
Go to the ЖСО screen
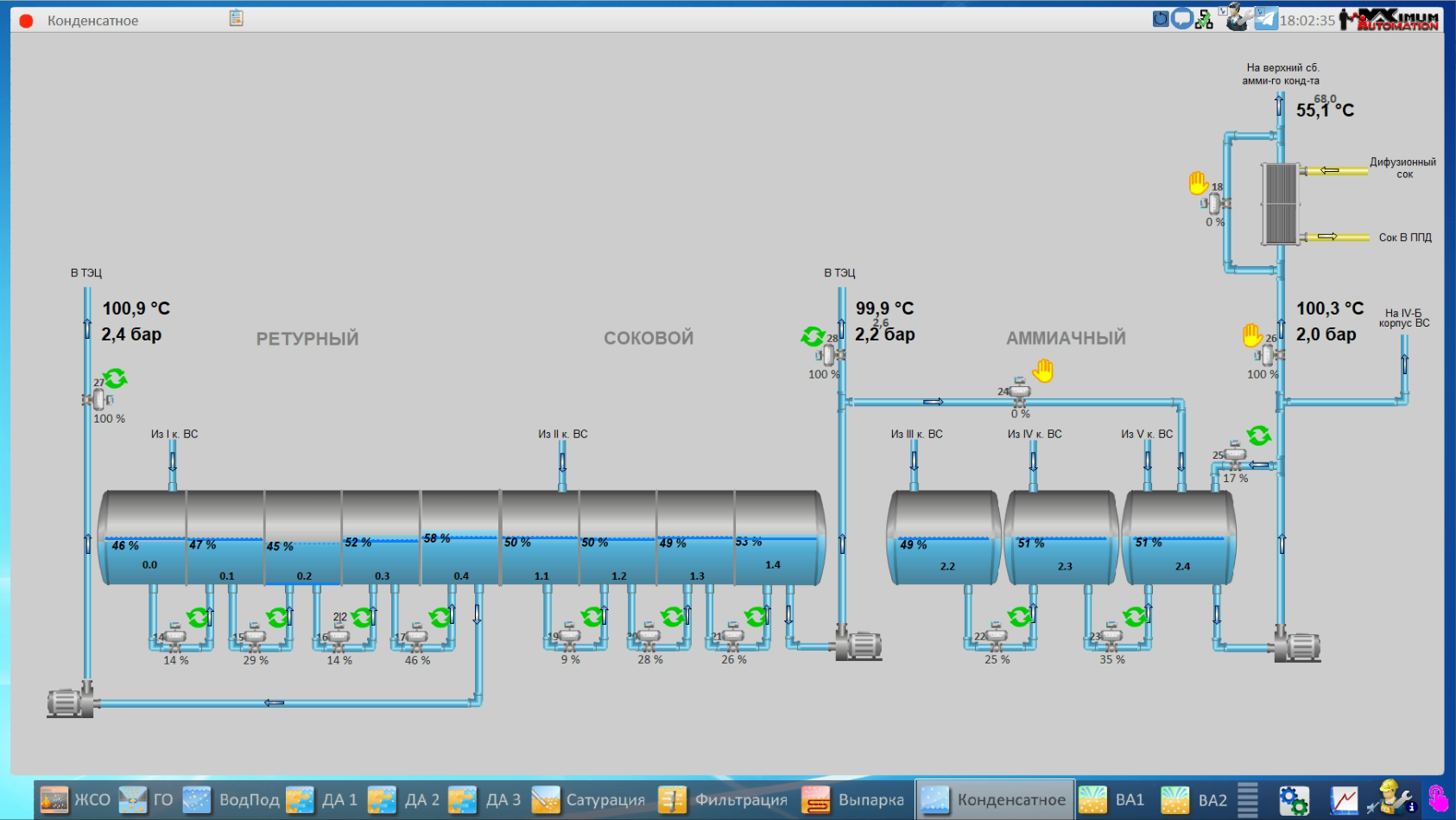tap(76, 800)
